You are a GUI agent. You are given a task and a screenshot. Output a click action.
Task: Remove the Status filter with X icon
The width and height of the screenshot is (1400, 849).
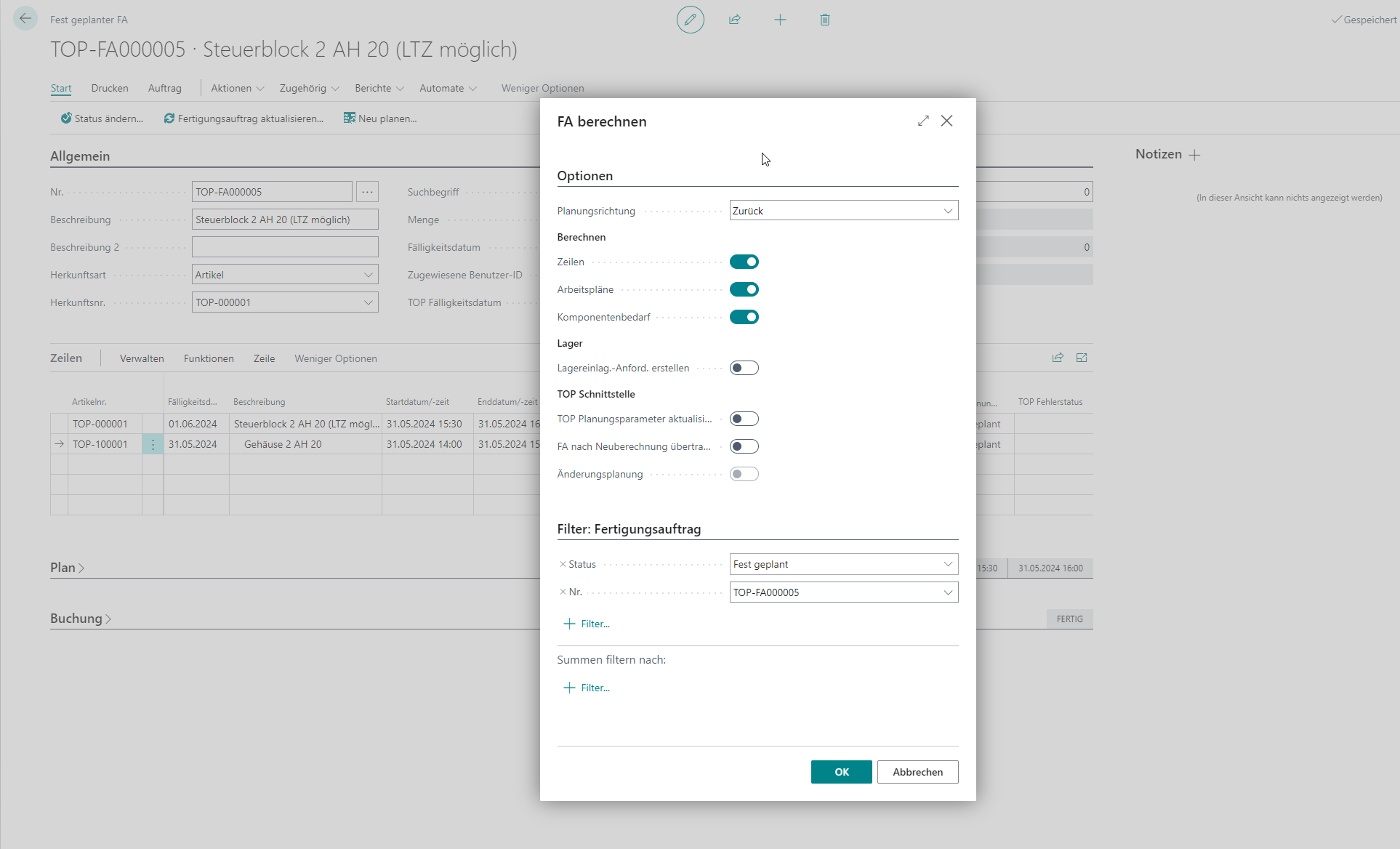point(563,564)
